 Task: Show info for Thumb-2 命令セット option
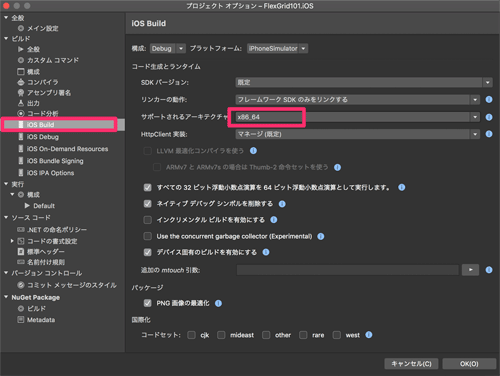(337, 167)
